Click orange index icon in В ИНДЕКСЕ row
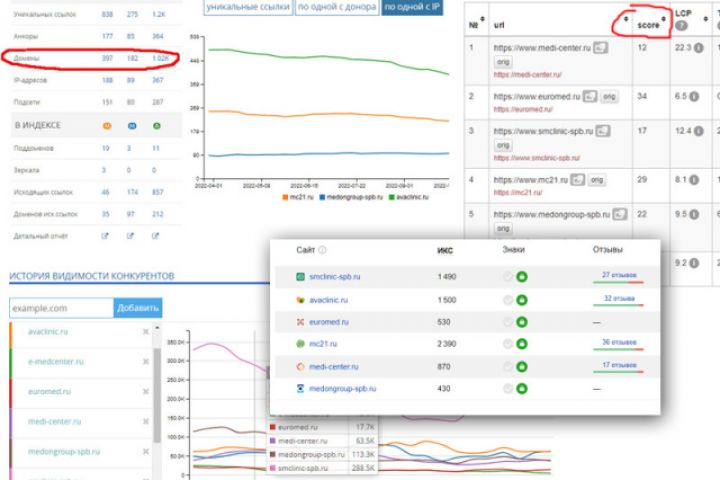 pos(107,125)
